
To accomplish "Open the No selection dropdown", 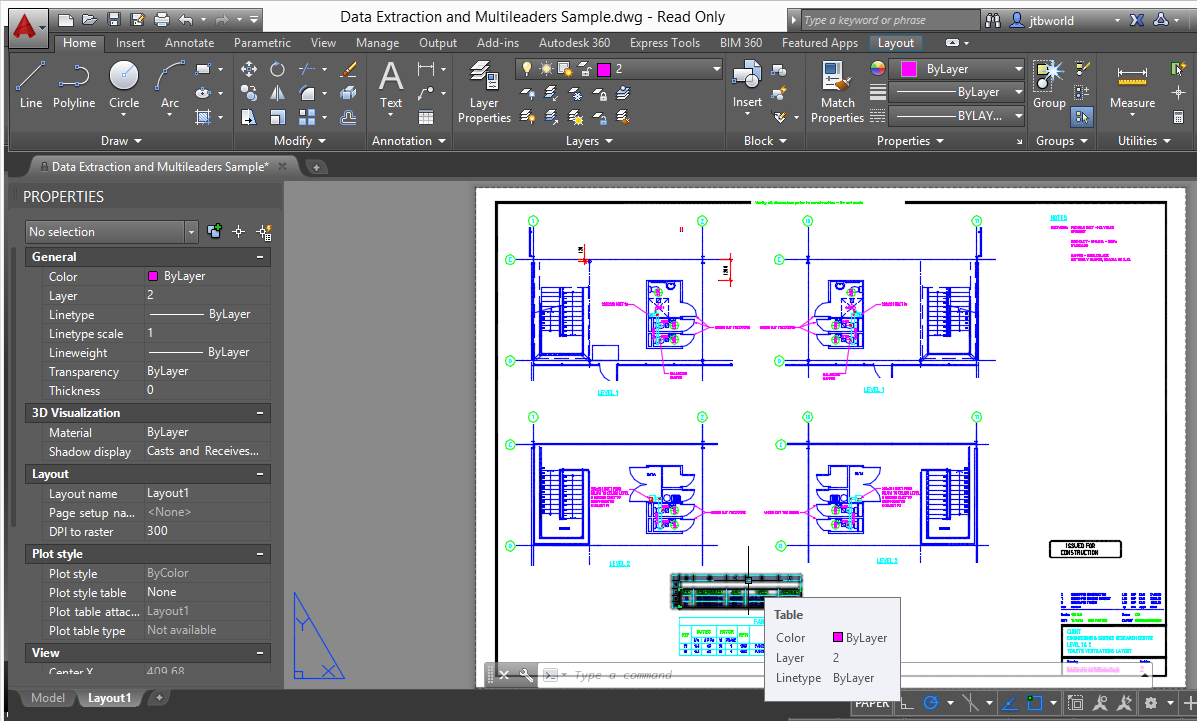I will (x=111, y=231).
